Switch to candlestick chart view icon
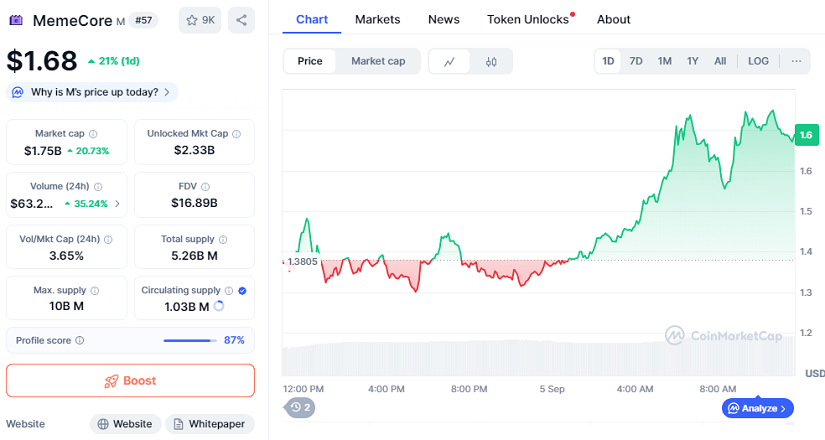Screen dimensions: 825x440 491,62
